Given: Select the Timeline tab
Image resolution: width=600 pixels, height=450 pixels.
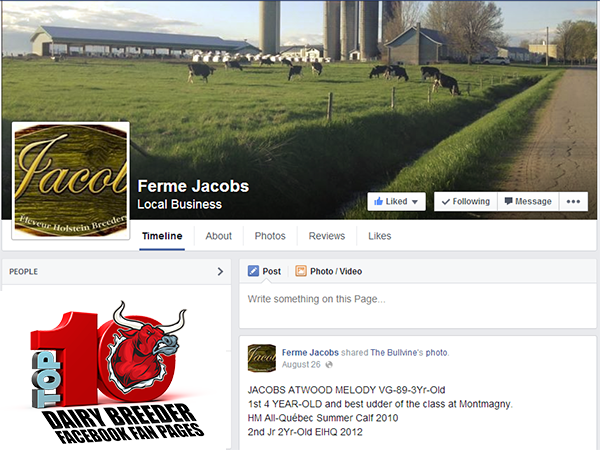Looking at the screenshot, I should point(162,236).
